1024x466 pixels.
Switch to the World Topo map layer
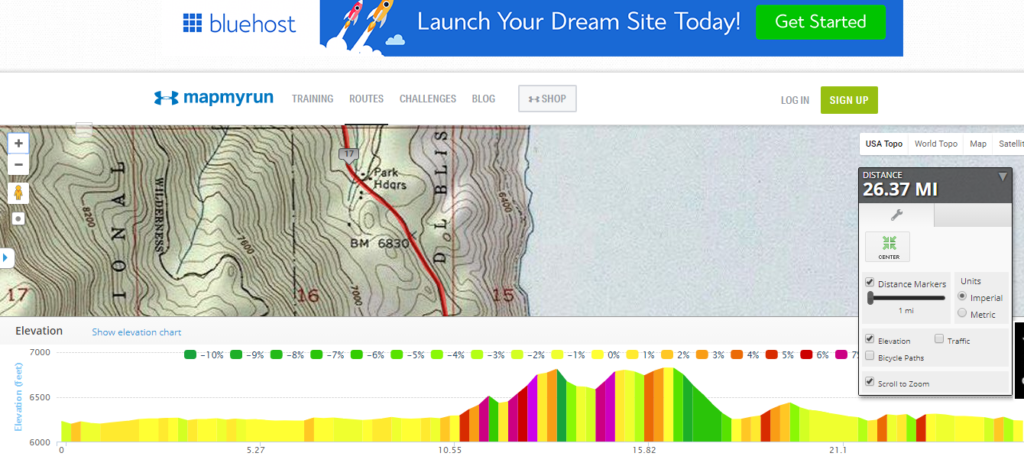coord(936,144)
